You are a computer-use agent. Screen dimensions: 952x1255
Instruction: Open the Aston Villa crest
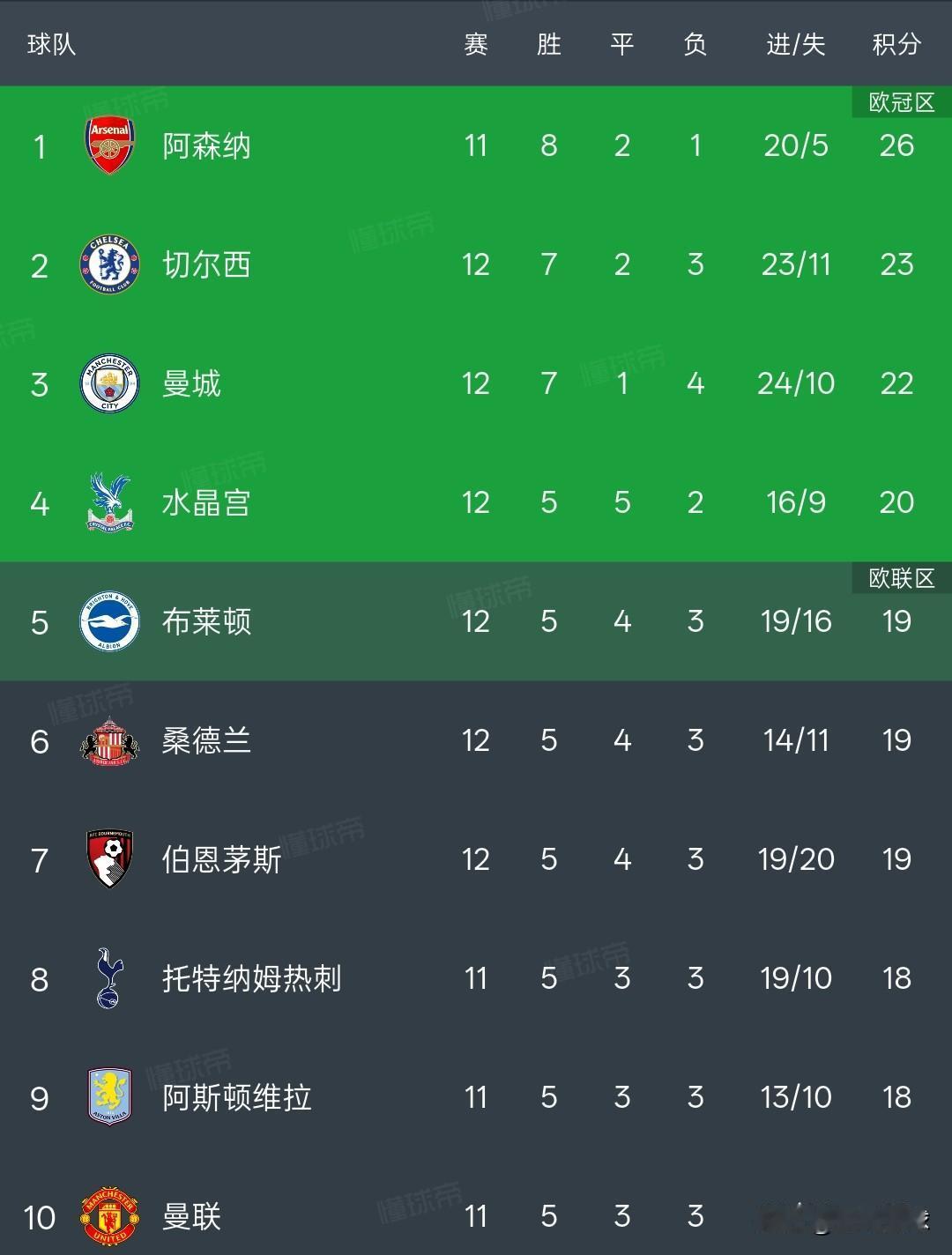(x=109, y=1097)
